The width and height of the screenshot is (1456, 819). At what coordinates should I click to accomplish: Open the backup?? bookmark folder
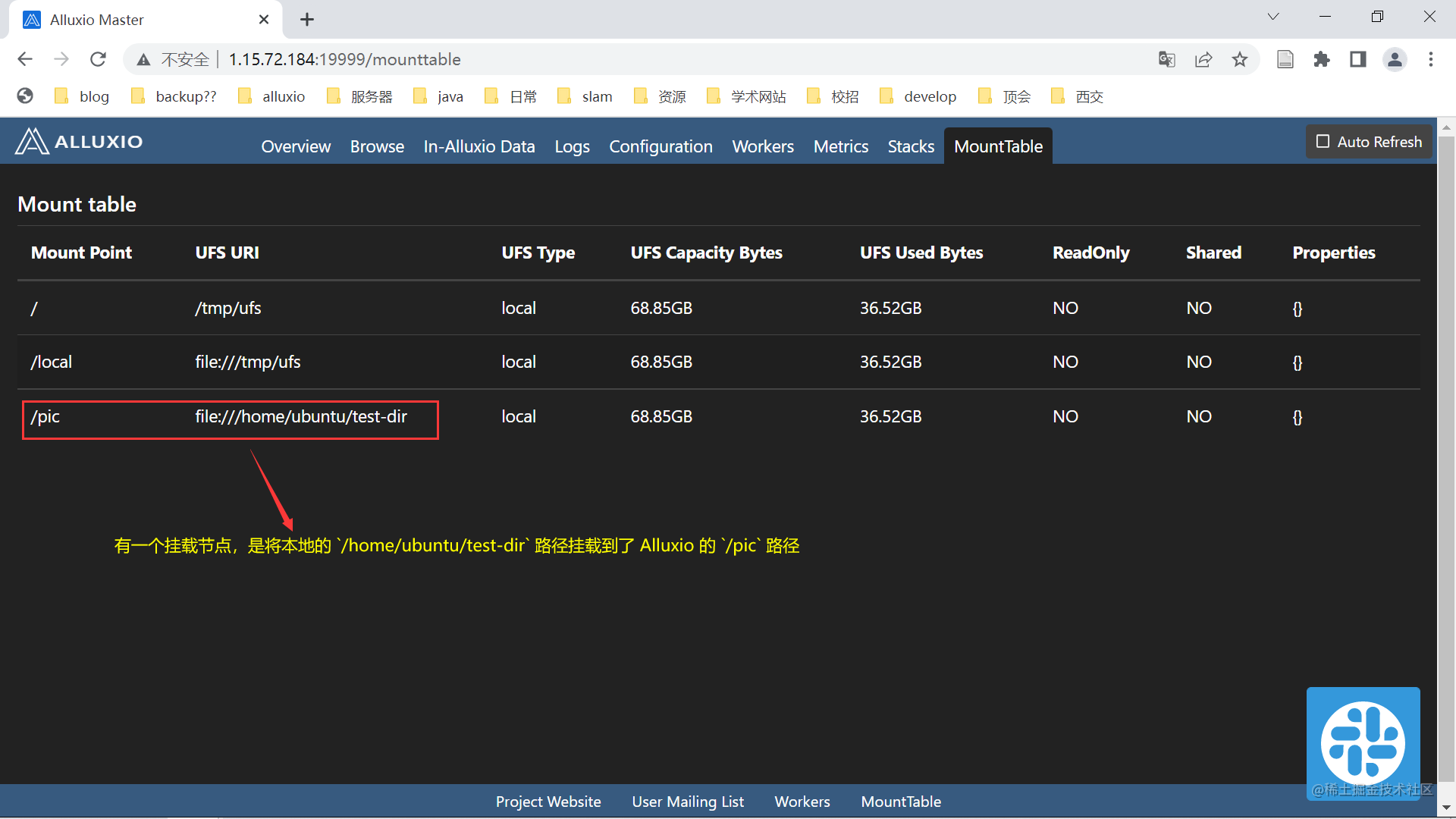pyautogui.click(x=174, y=96)
